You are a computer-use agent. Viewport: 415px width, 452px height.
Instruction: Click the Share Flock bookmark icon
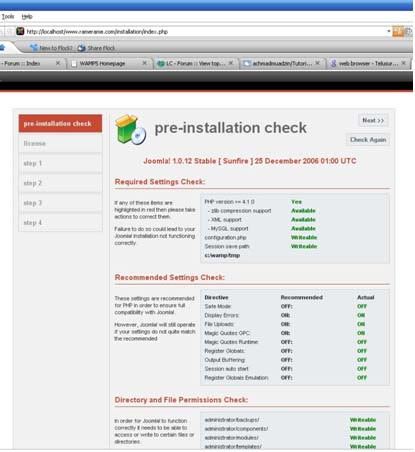coord(82,48)
